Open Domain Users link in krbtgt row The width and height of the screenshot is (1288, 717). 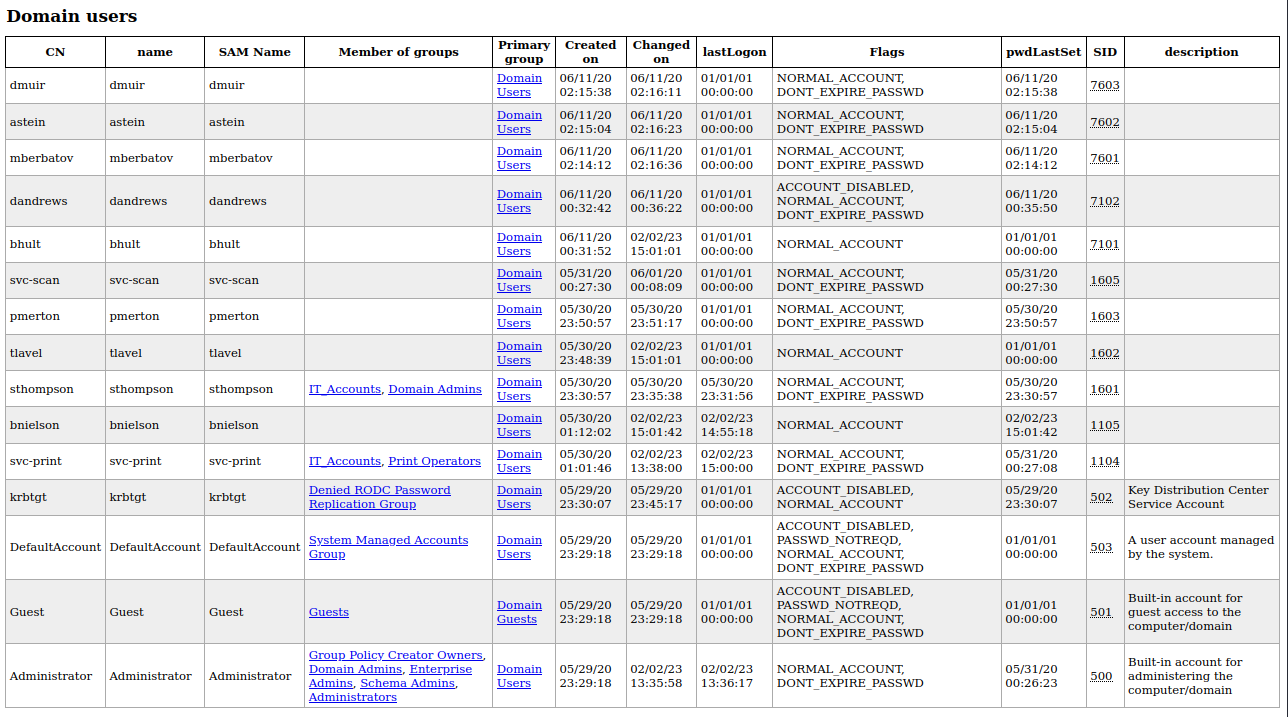[x=519, y=497]
